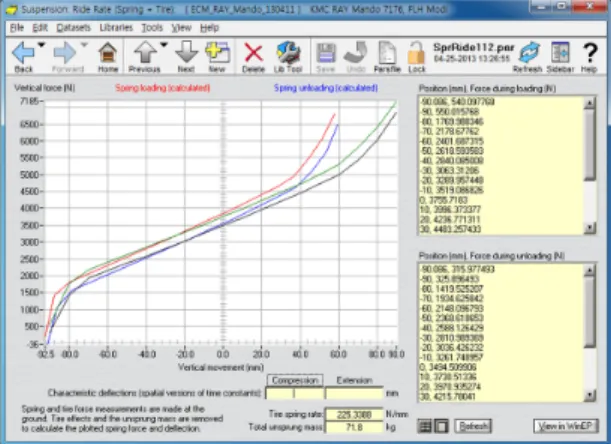Image resolution: width=611 pixels, height=444 pixels.
Task: Edit the Total unsprung mass field
Action: 354,428
